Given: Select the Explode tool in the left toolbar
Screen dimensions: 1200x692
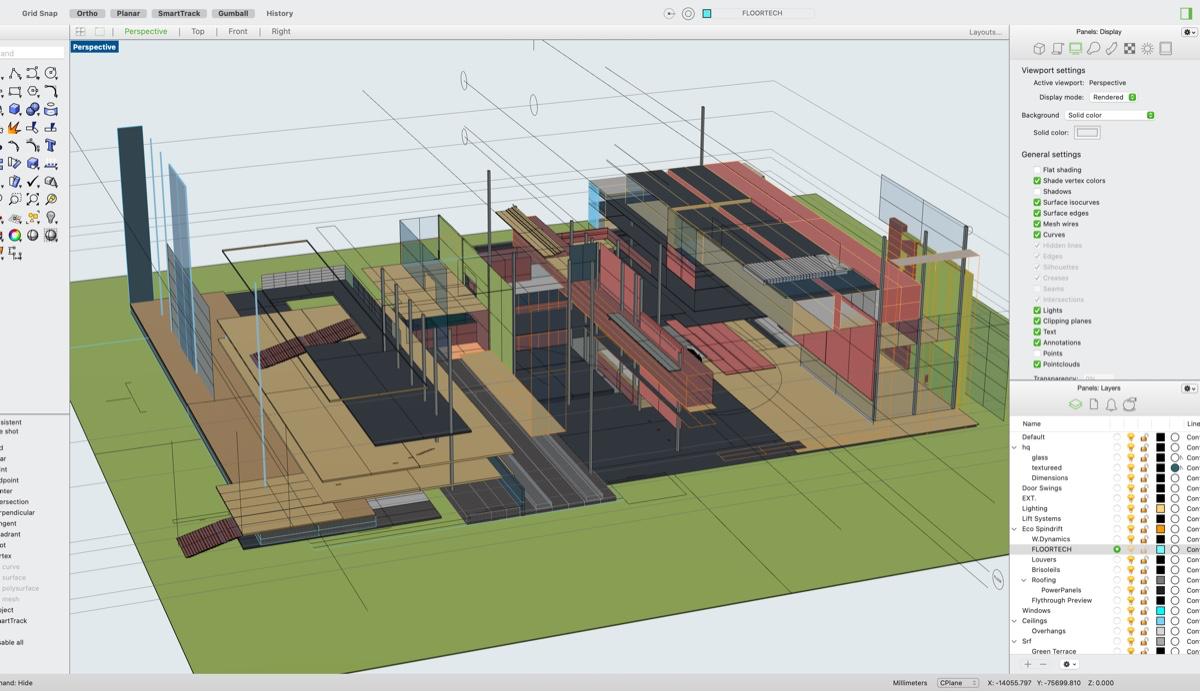Looking at the screenshot, I should point(14,127).
